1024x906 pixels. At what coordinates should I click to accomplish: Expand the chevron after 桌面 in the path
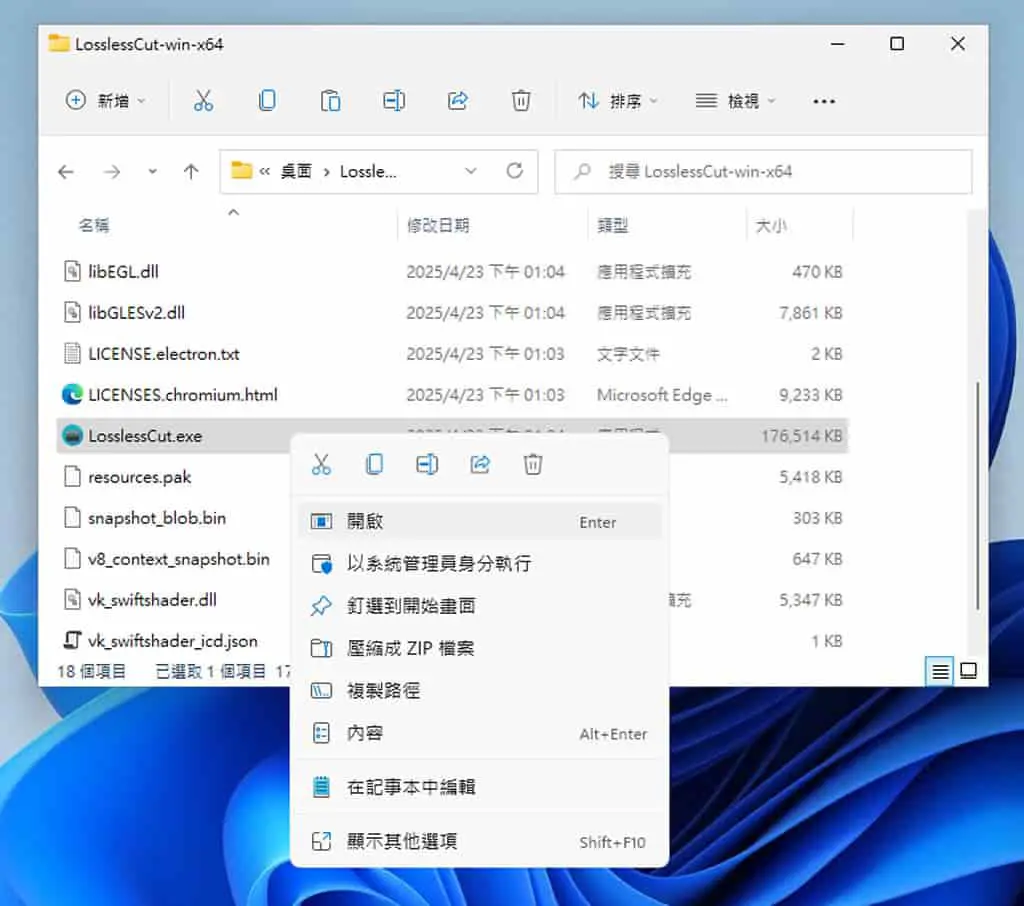point(326,172)
